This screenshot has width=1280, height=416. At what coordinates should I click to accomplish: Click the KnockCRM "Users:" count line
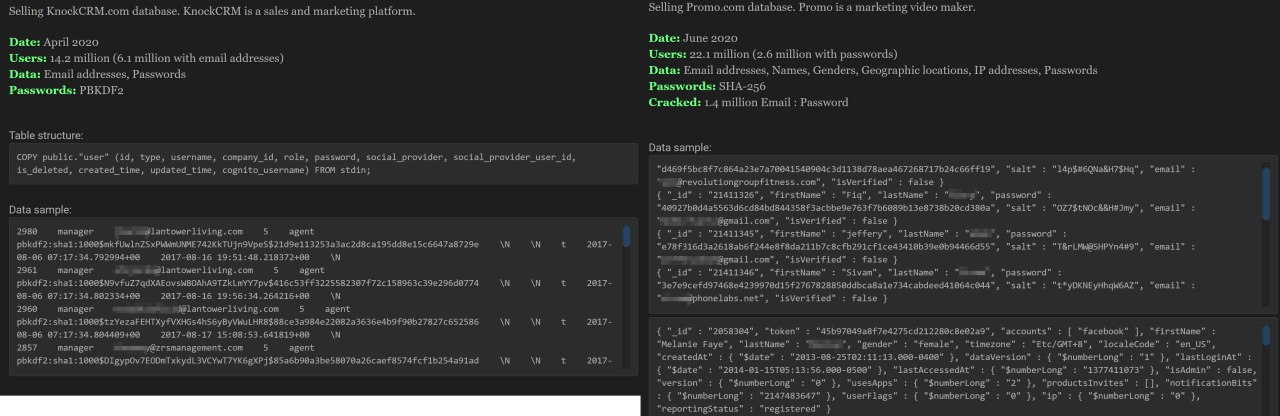click(x=132, y=58)
